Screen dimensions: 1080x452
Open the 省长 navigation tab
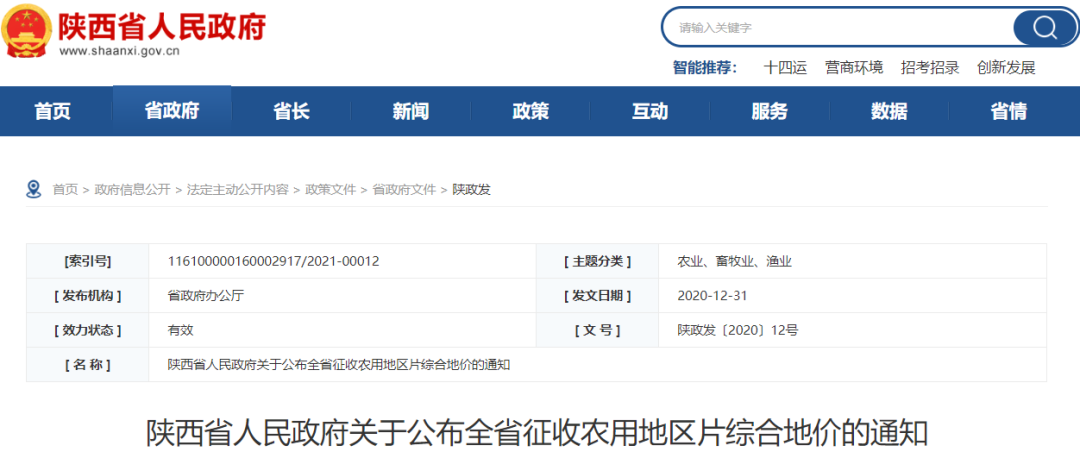click(291, 111)
